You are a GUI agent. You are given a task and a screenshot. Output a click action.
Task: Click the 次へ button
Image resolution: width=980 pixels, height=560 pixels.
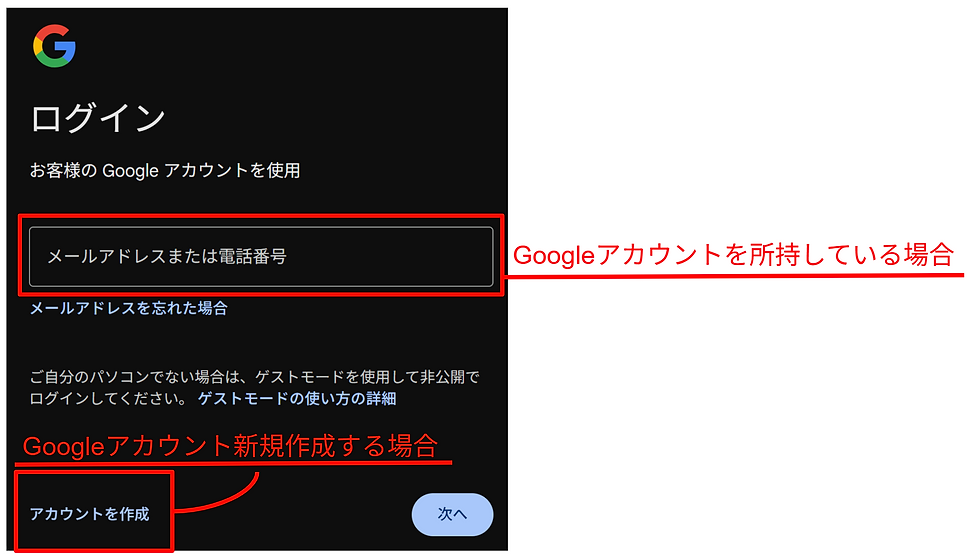pos(452,514)
